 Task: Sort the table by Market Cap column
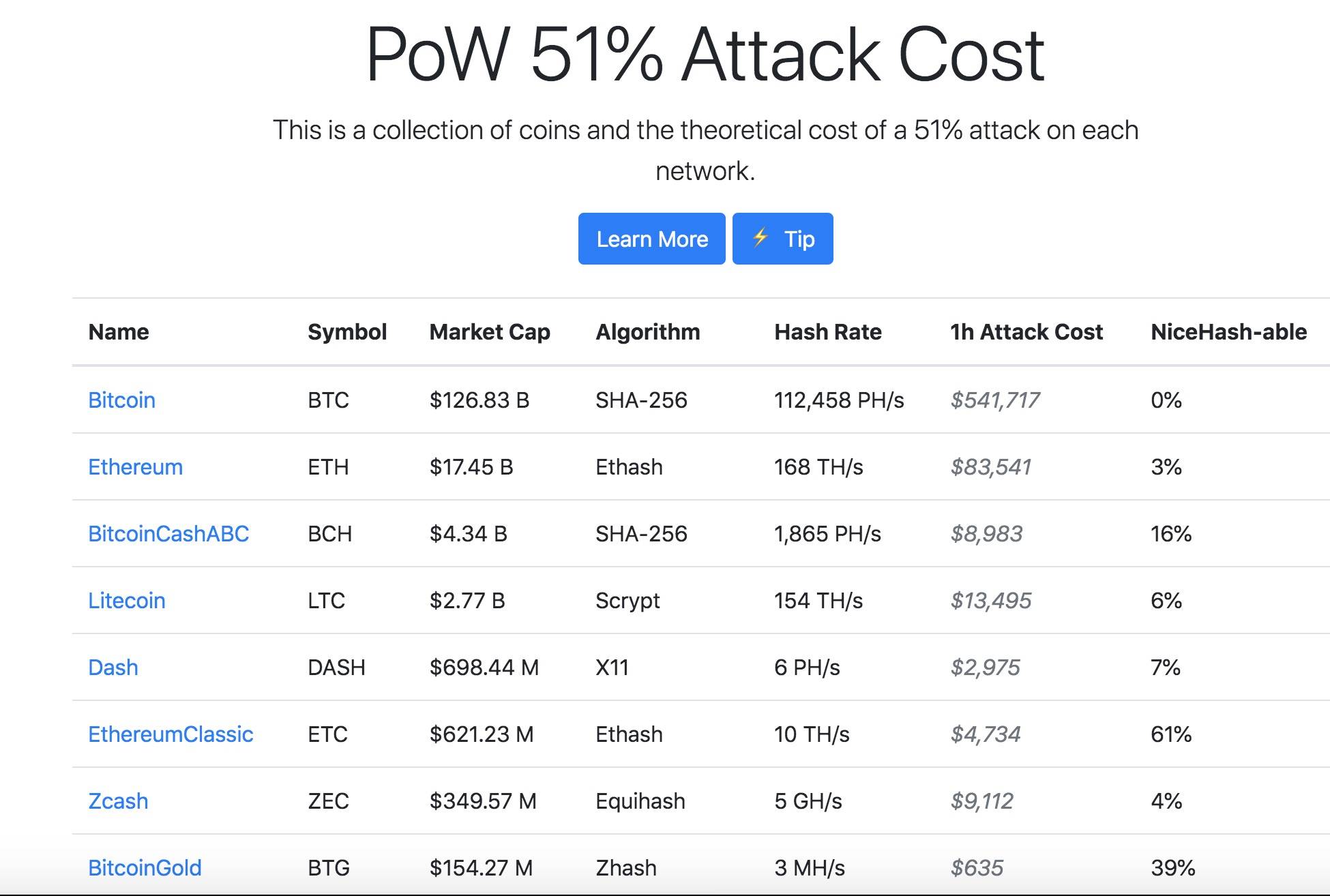490,332
